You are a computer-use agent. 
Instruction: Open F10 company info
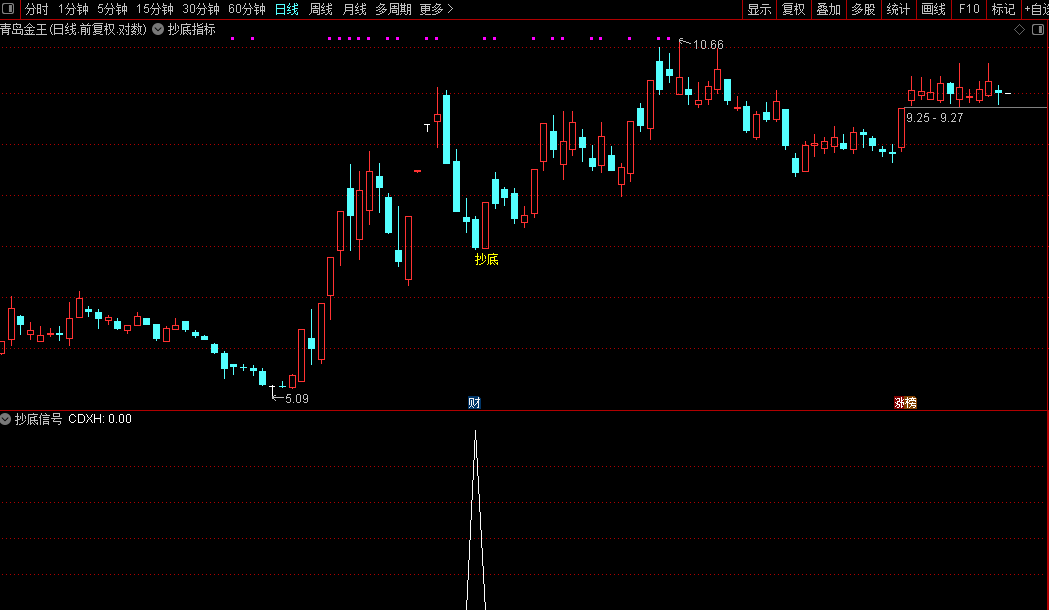969,9
